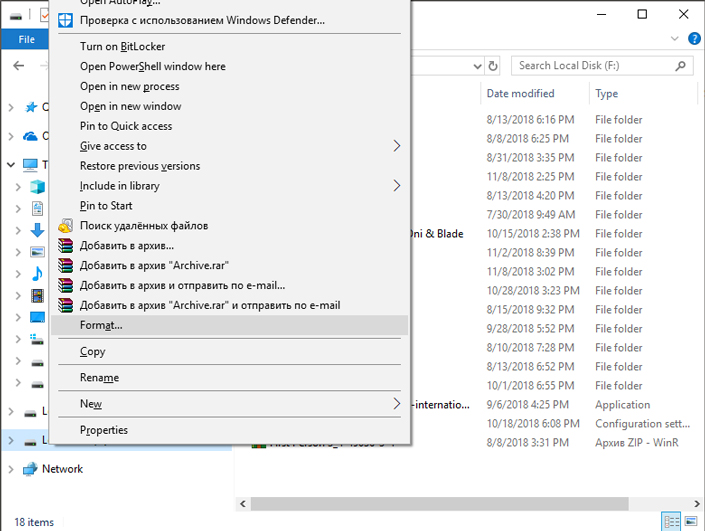Screen dimensions: 705x531
Task: Click the deleted files search icon
Action: [65, 226]
